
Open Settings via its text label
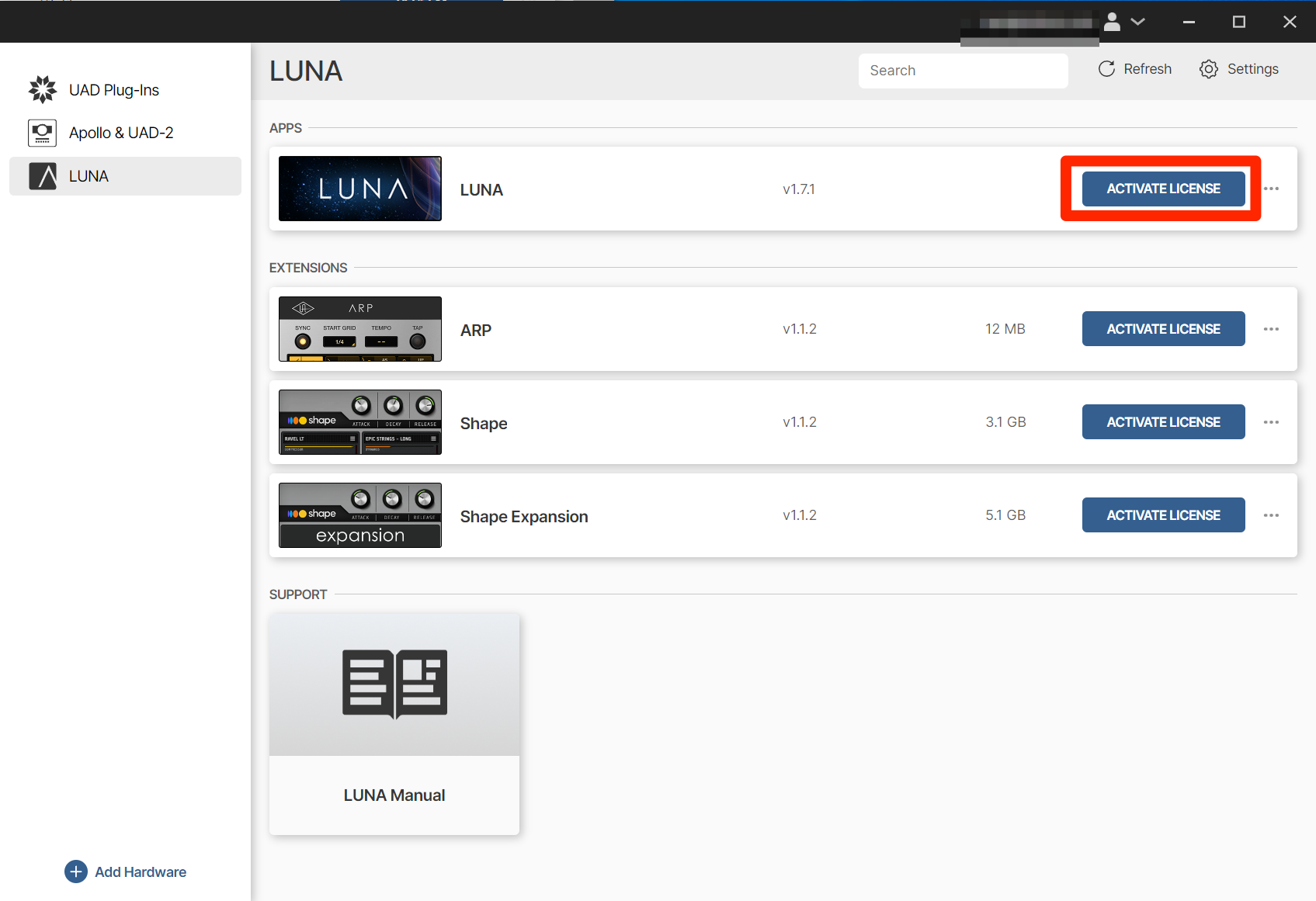[1252, 69]
